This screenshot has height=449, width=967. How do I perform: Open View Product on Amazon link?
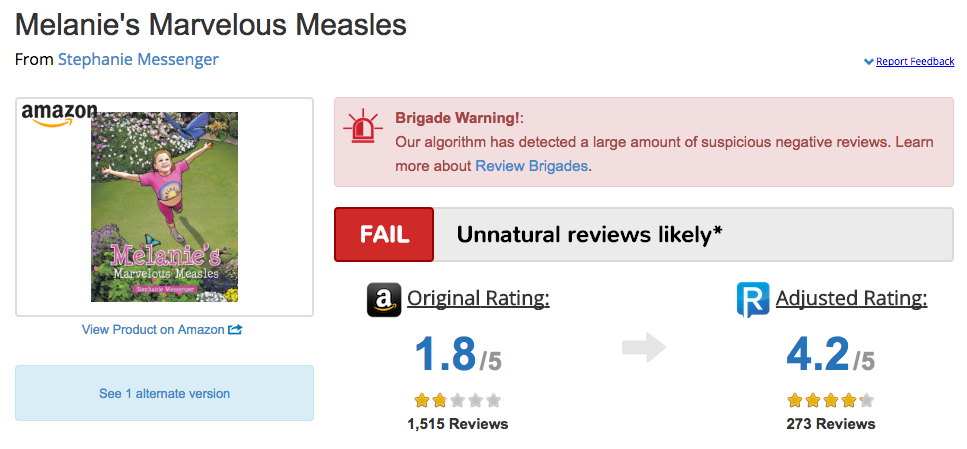[153, 329]
